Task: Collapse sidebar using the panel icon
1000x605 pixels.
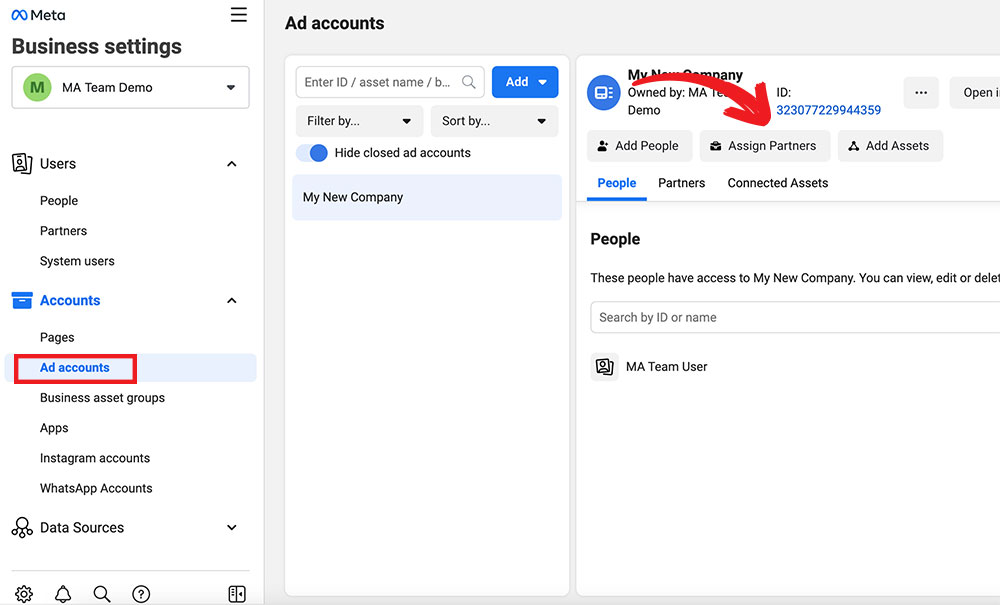Action: coord(237,594)
